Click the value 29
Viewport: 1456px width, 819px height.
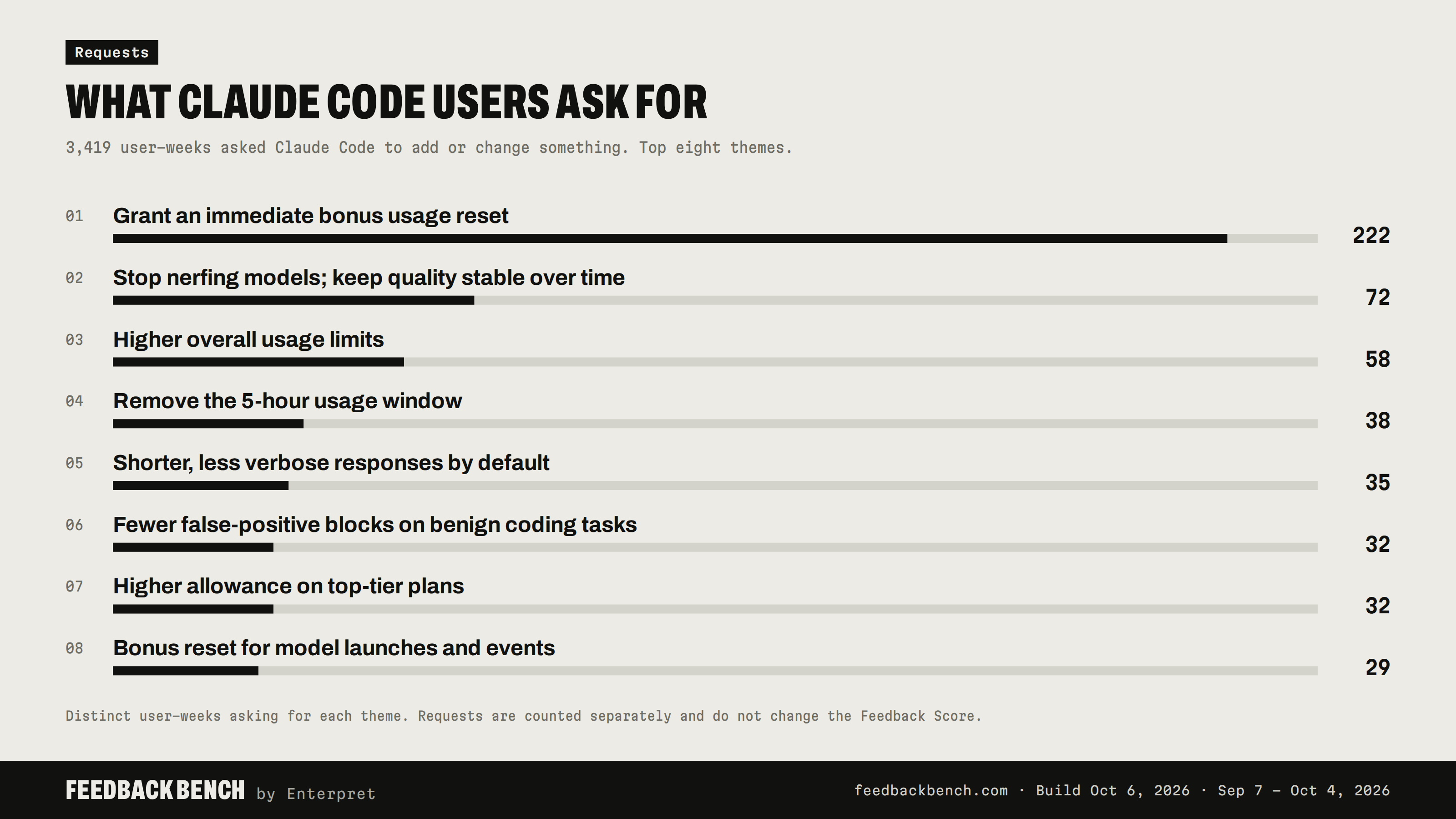tap(1377, 667)
